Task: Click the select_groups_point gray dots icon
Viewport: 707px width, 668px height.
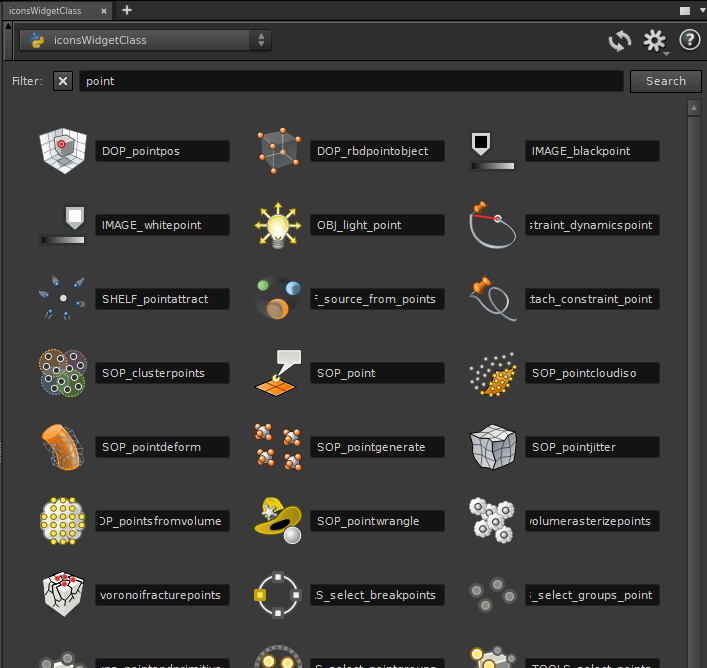Action: (493, 595)
